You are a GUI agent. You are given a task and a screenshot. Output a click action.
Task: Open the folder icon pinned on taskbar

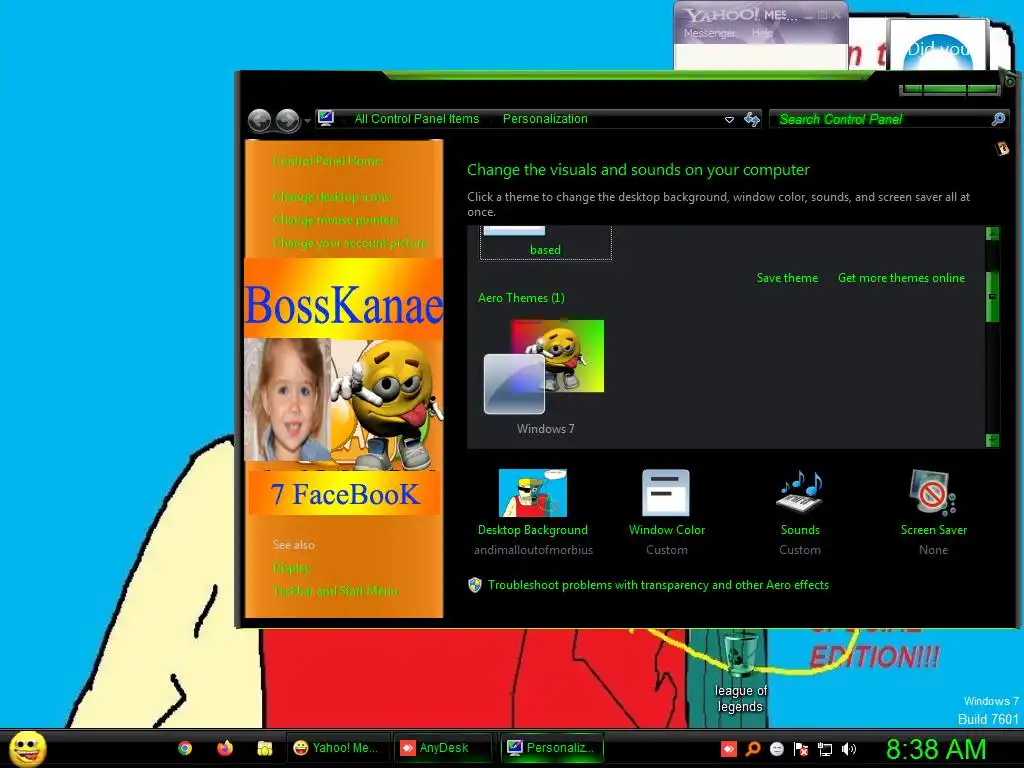264,748
